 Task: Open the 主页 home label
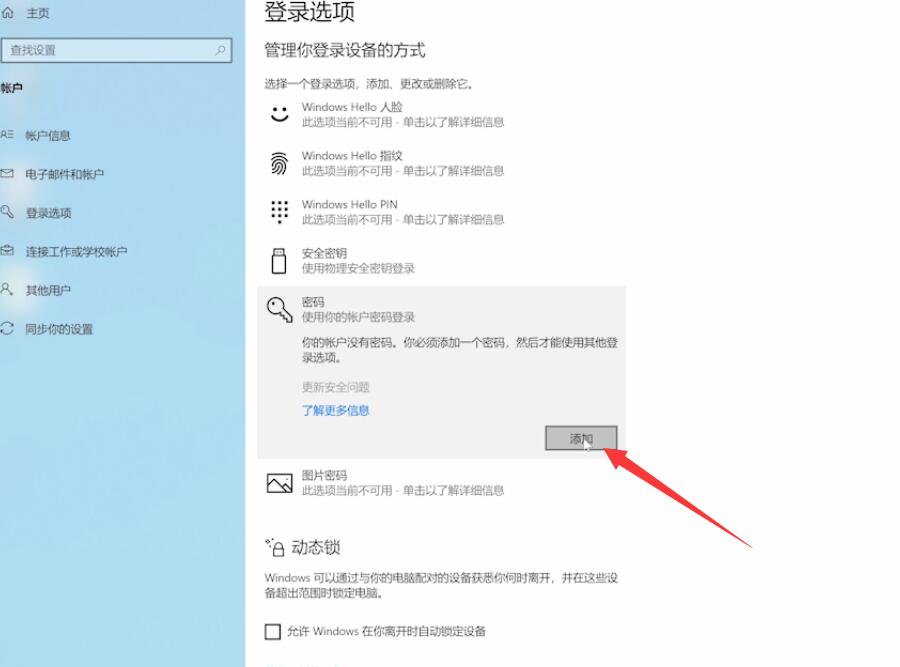[38, 13]
